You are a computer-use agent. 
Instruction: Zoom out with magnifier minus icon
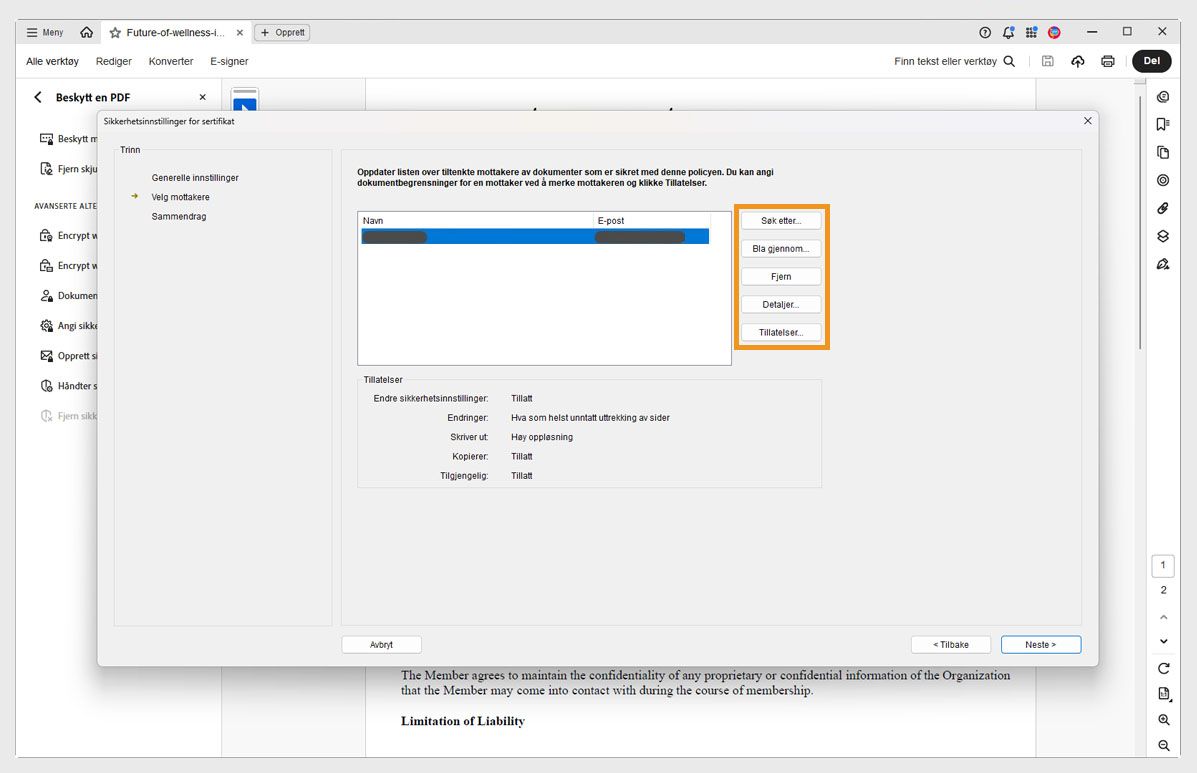(x=1163, y=746)
